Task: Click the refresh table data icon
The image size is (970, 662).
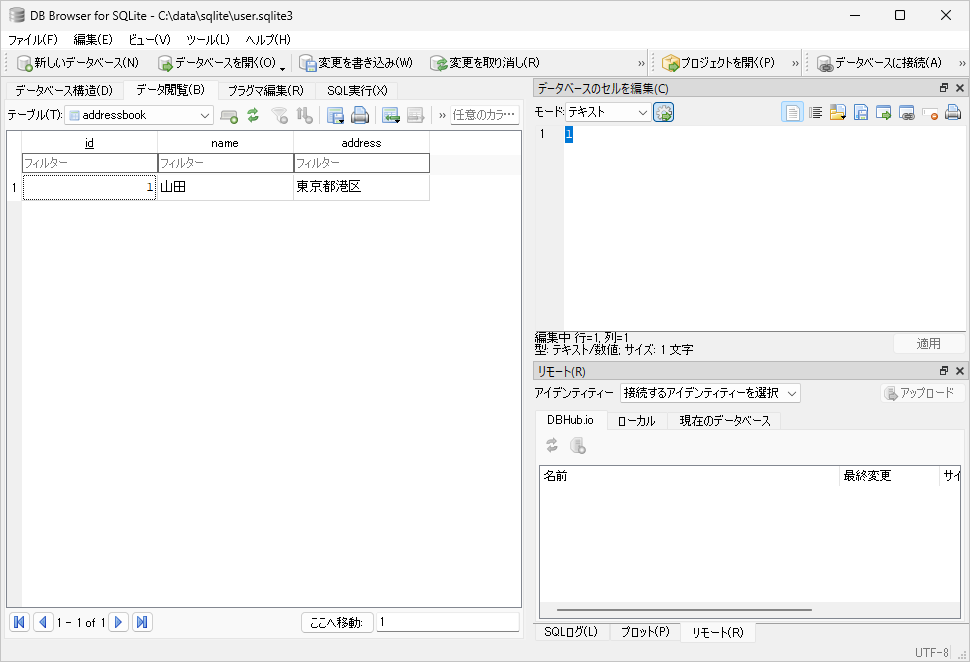Action: [253, 115]
